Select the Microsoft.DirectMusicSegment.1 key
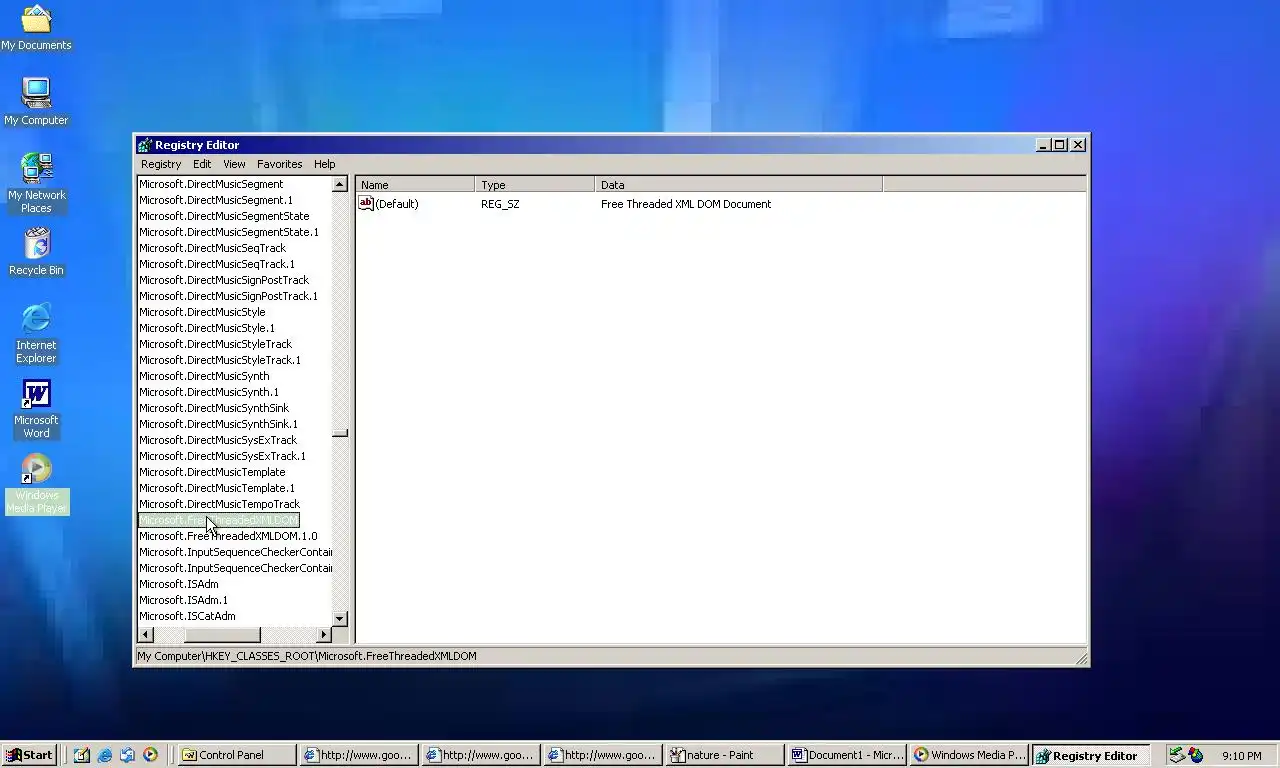 tap(216, 200)
